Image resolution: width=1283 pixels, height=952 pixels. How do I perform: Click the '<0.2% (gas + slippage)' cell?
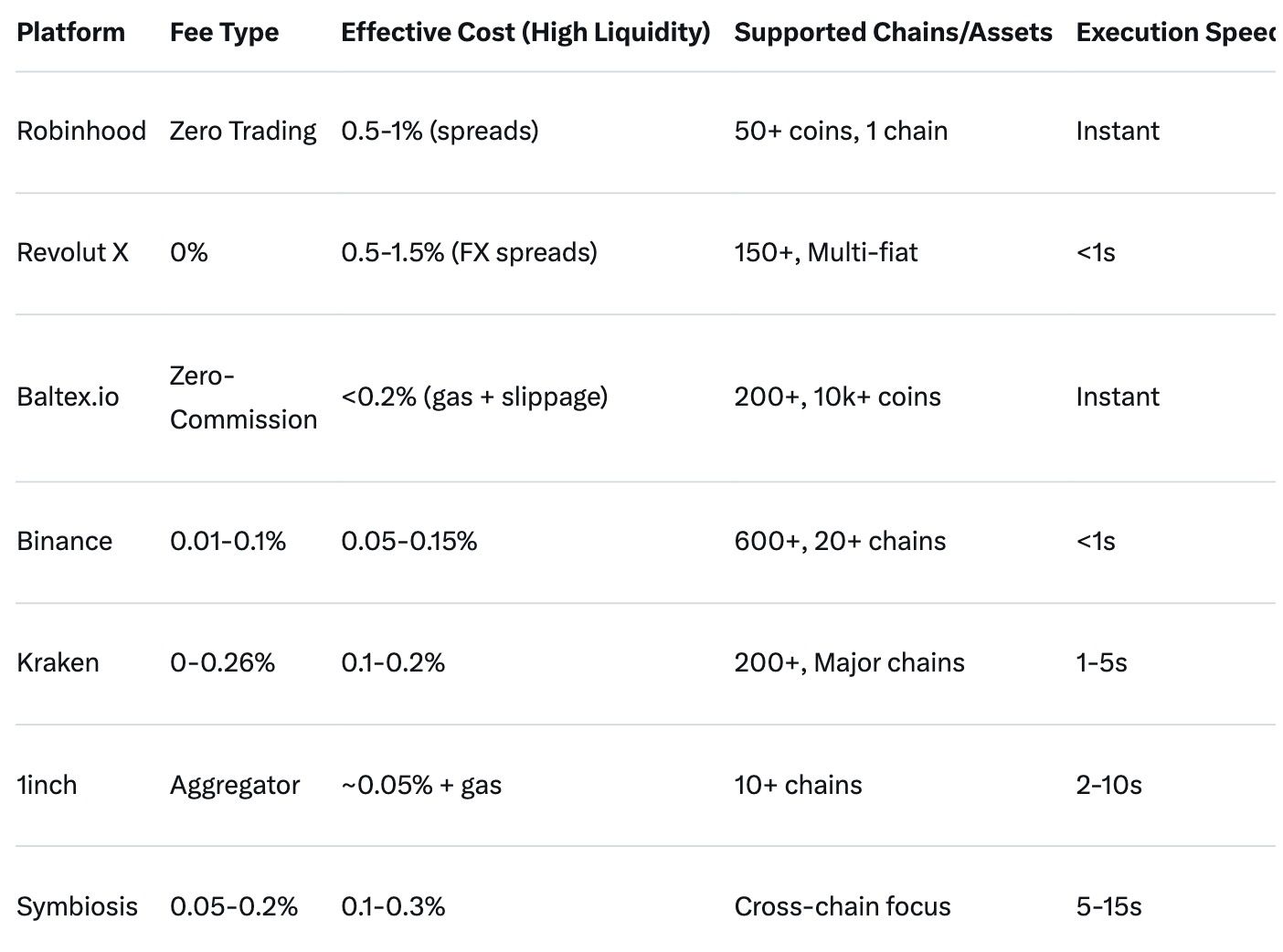474,397
